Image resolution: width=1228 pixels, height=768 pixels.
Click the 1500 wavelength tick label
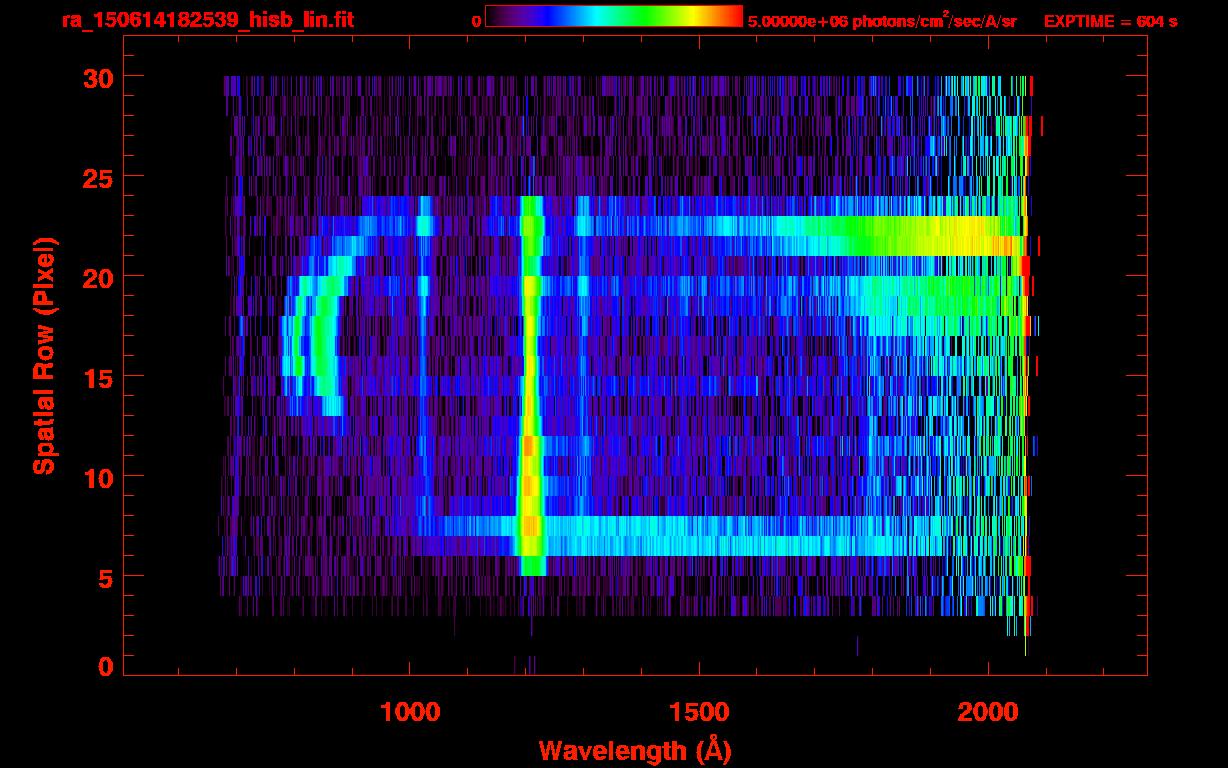tap(699, 711)
